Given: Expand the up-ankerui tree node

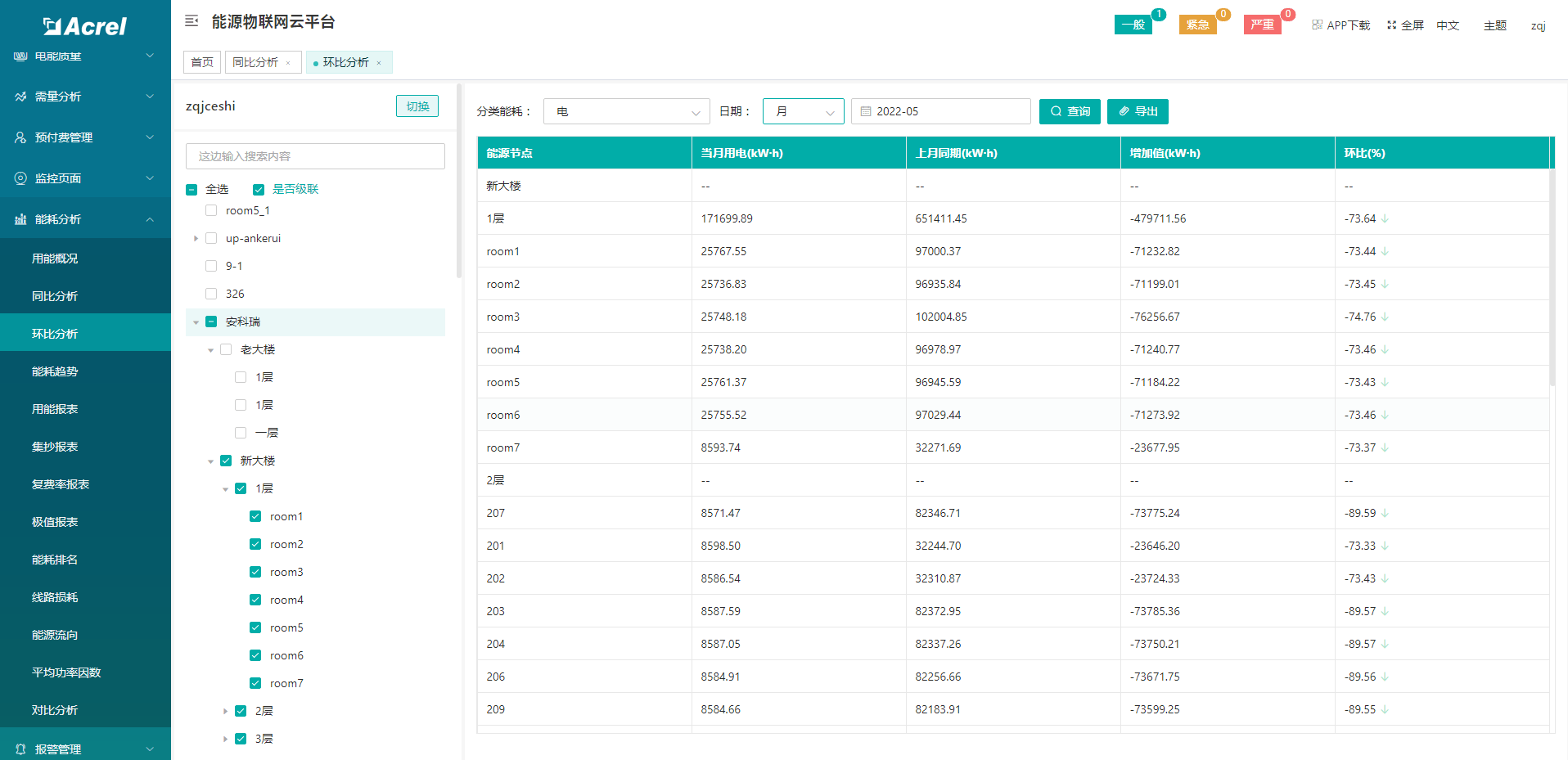Looking at the screenshot, I should [x=196, y=239].
